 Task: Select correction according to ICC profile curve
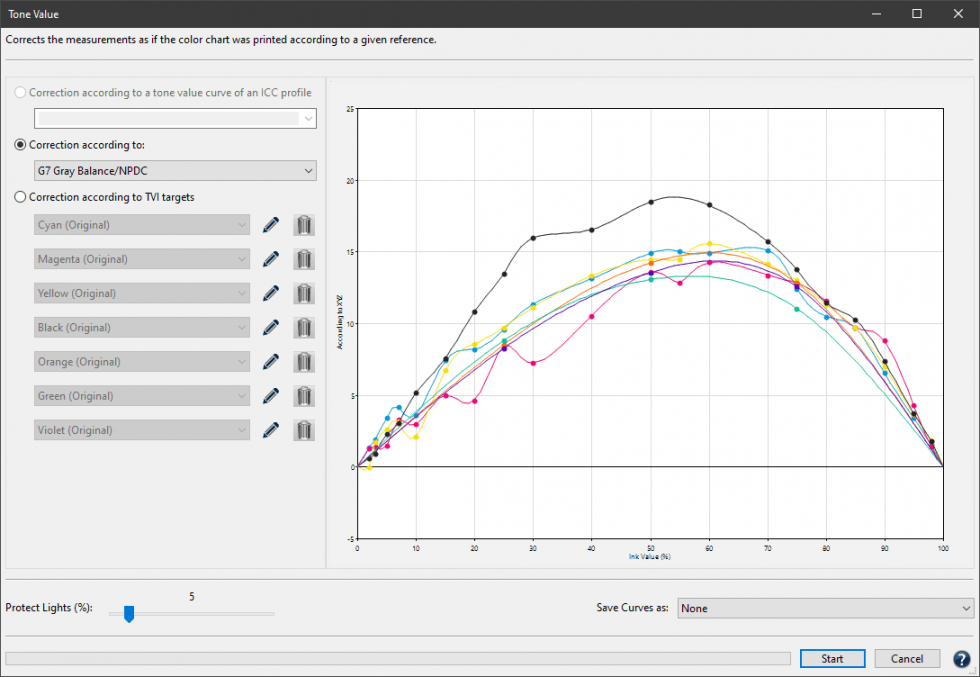click(x=19, y=91)
